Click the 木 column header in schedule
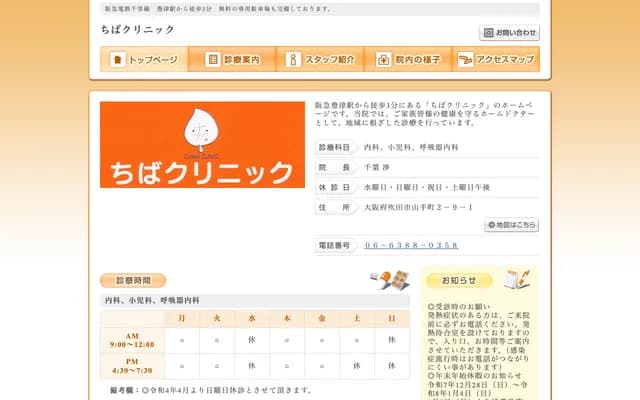This screenshot has height=400, width=640. [x=287, y=318]
